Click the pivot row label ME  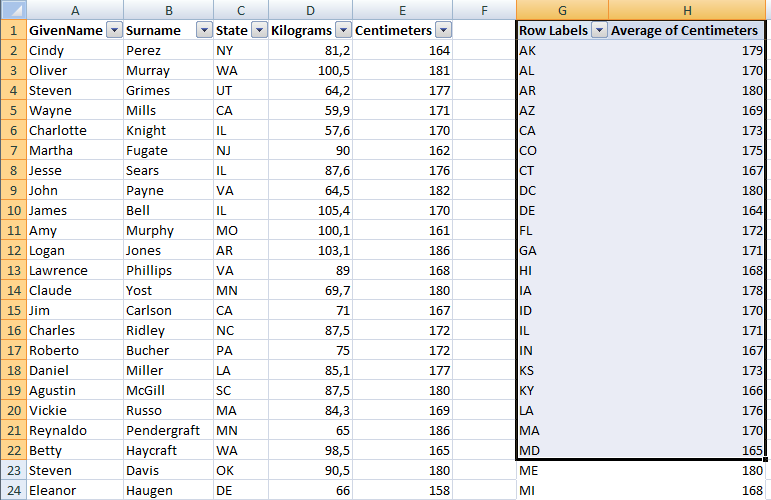point(563,471)
